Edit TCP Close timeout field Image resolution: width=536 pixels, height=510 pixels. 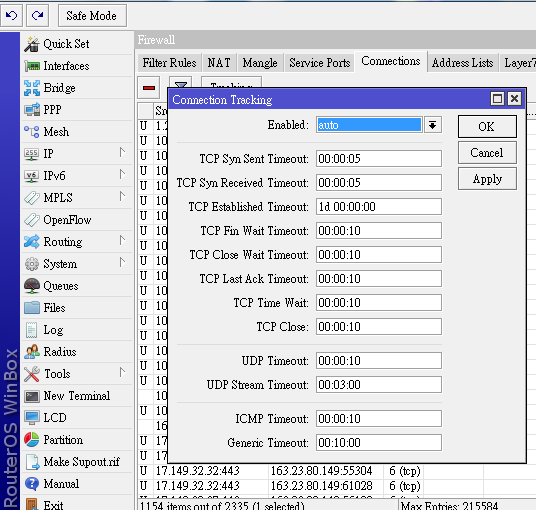(379, 326)
